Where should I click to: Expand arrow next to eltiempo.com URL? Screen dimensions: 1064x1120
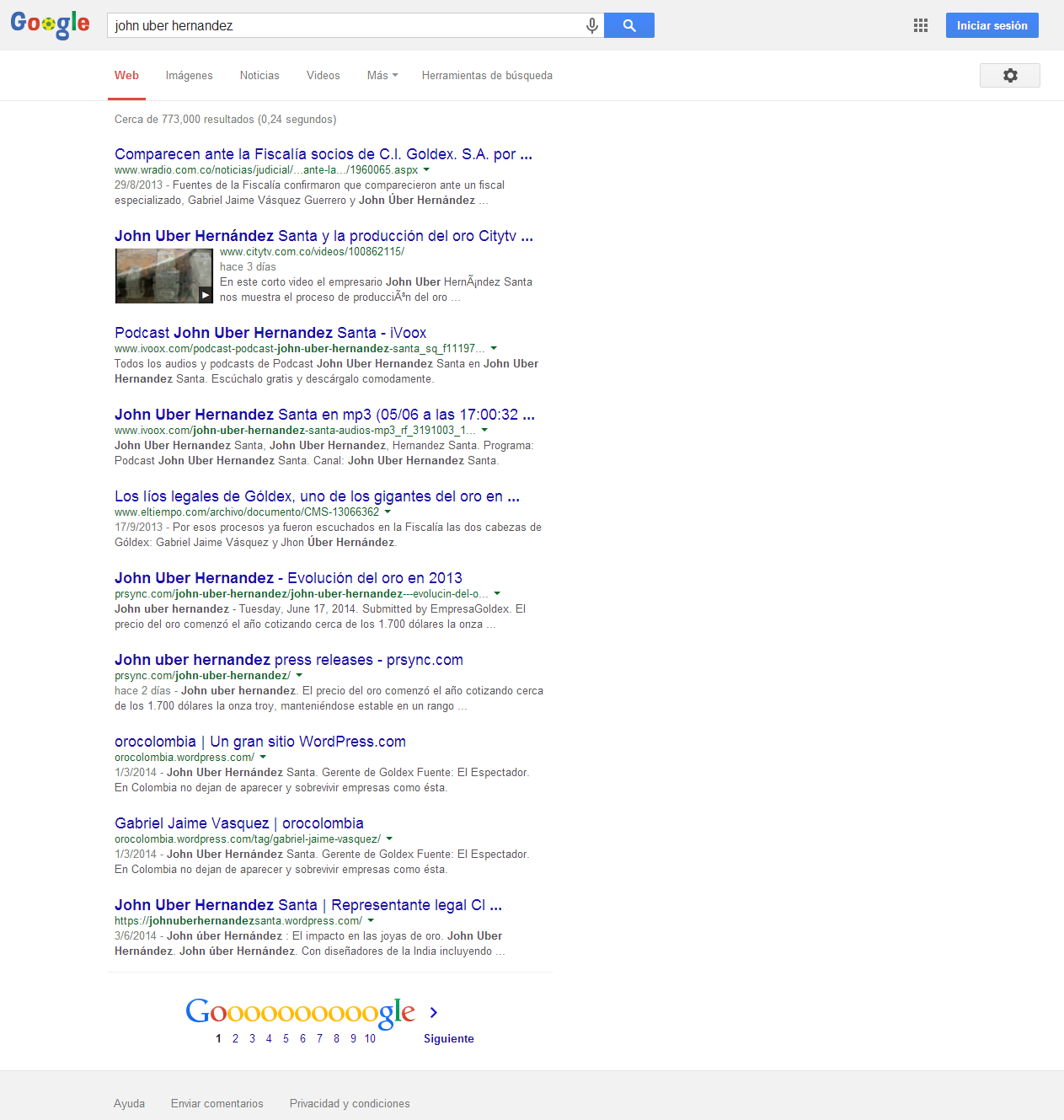(x=388, y=512)
